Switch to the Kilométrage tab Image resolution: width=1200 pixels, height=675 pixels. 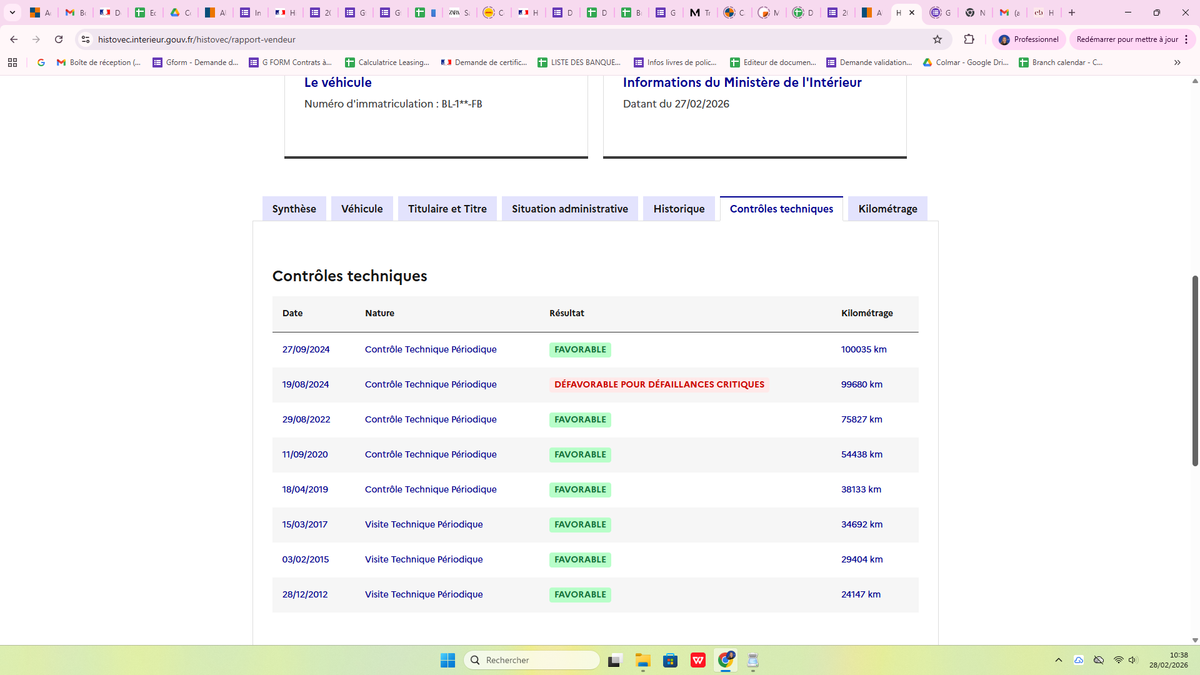pyautogui.click(x=887, y=209)
